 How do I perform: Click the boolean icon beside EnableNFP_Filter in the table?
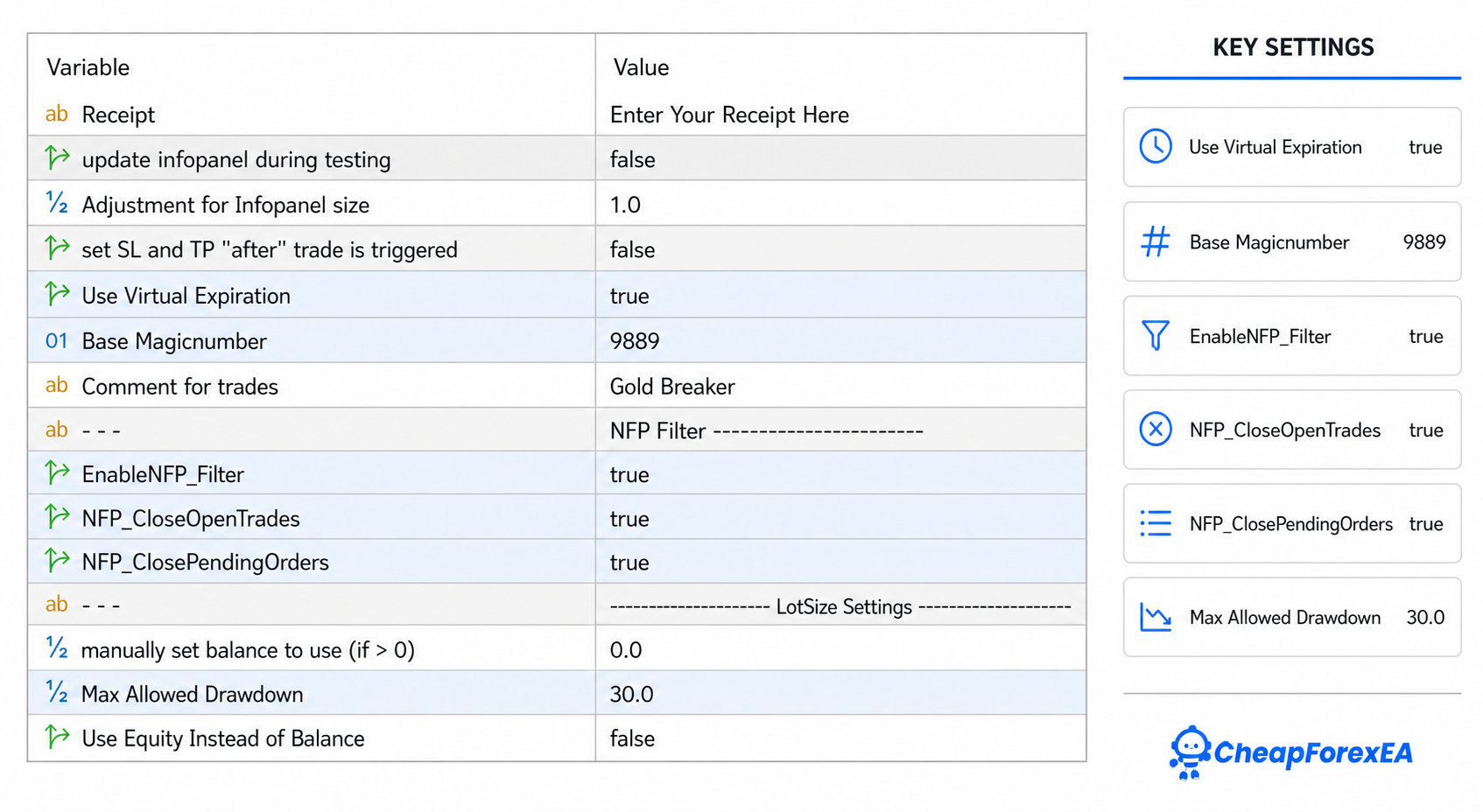coord(58,472)
